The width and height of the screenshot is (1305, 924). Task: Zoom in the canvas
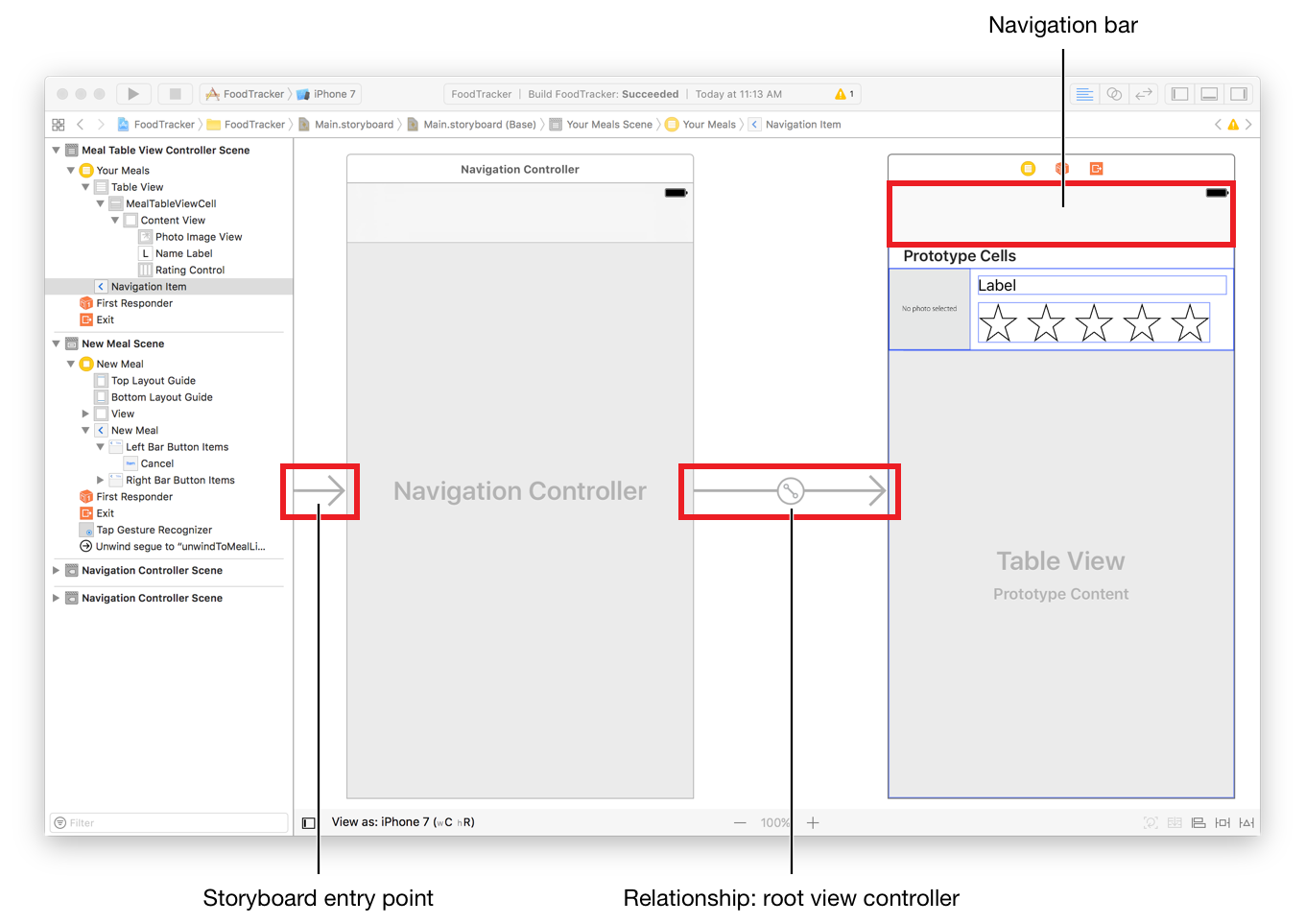point(813,823)
